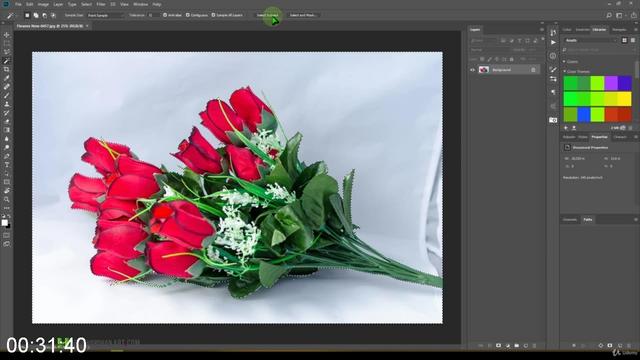
Task: Collapse the Colors section
Action: tap(564, 62)
